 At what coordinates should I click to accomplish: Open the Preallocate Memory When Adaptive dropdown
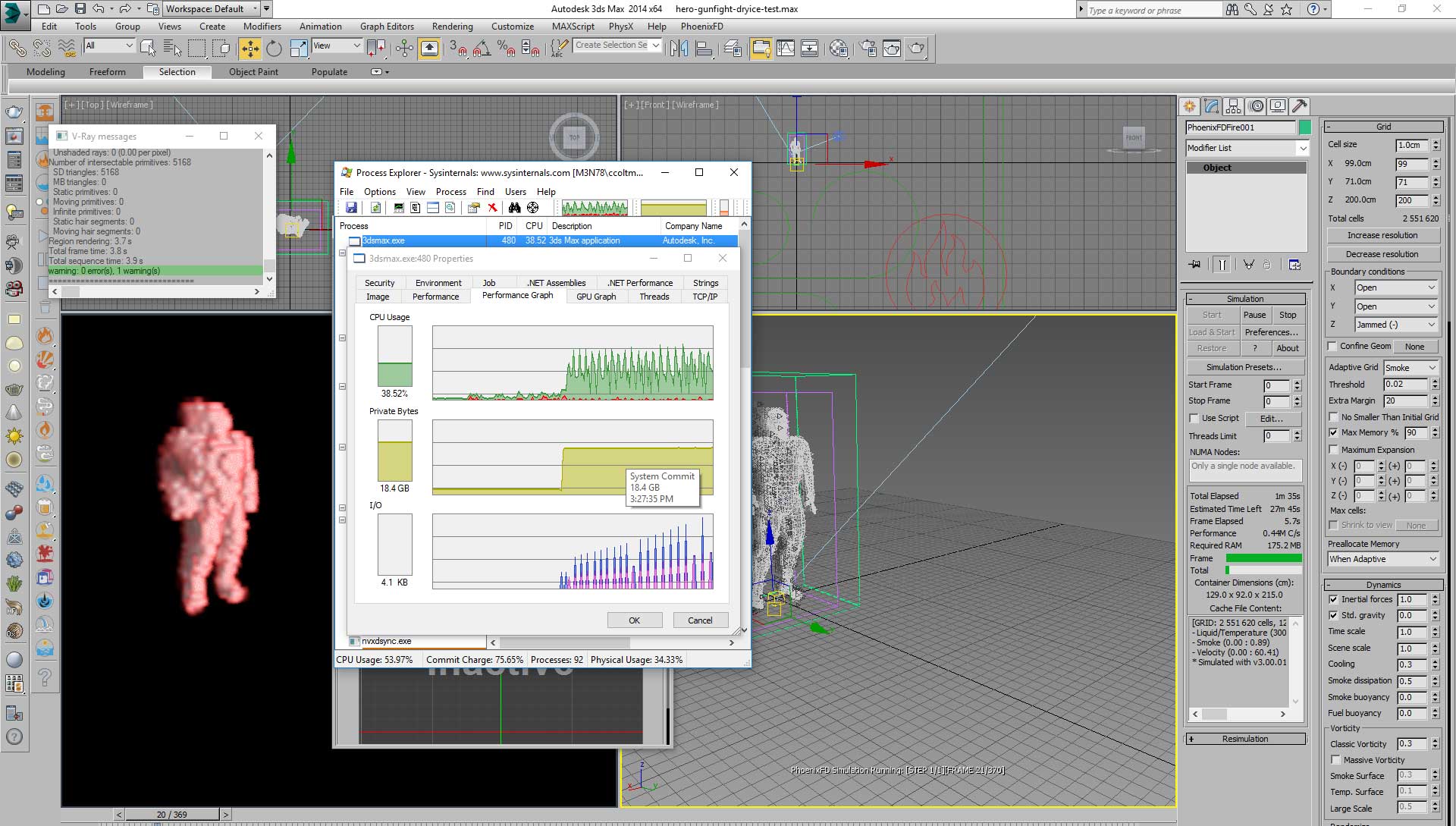[x=1383, y=559]
